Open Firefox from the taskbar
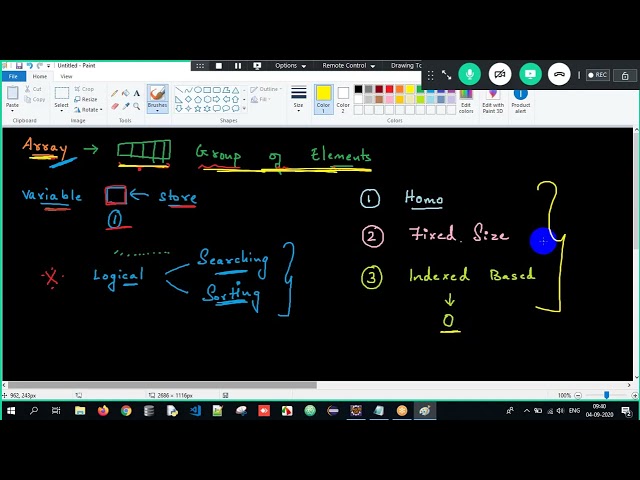The height and width of the screenshot is (480, 640). tap(103, 411)
